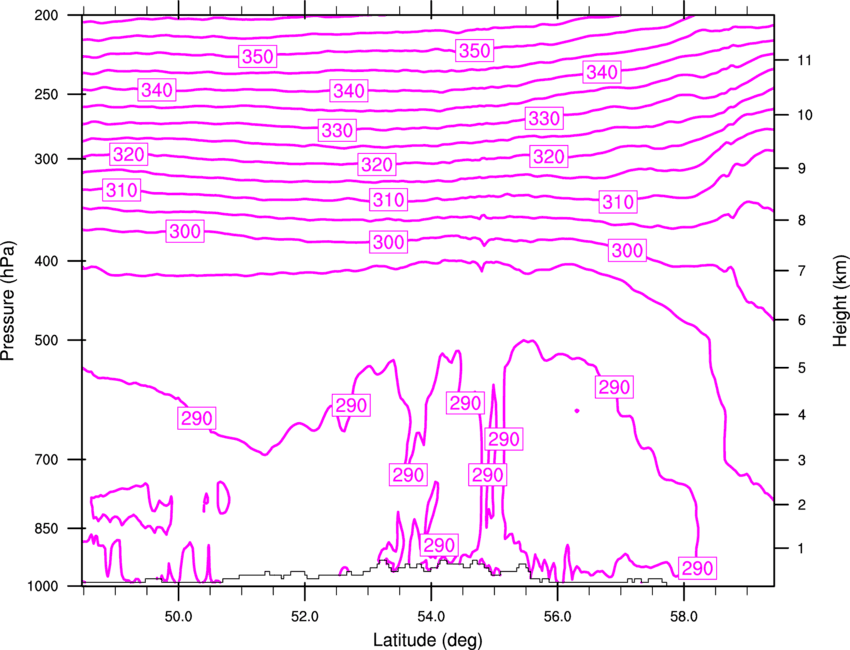The image size is (850, 650).
Task: Pick the 3 km height tick label
Action: point(801,461)
